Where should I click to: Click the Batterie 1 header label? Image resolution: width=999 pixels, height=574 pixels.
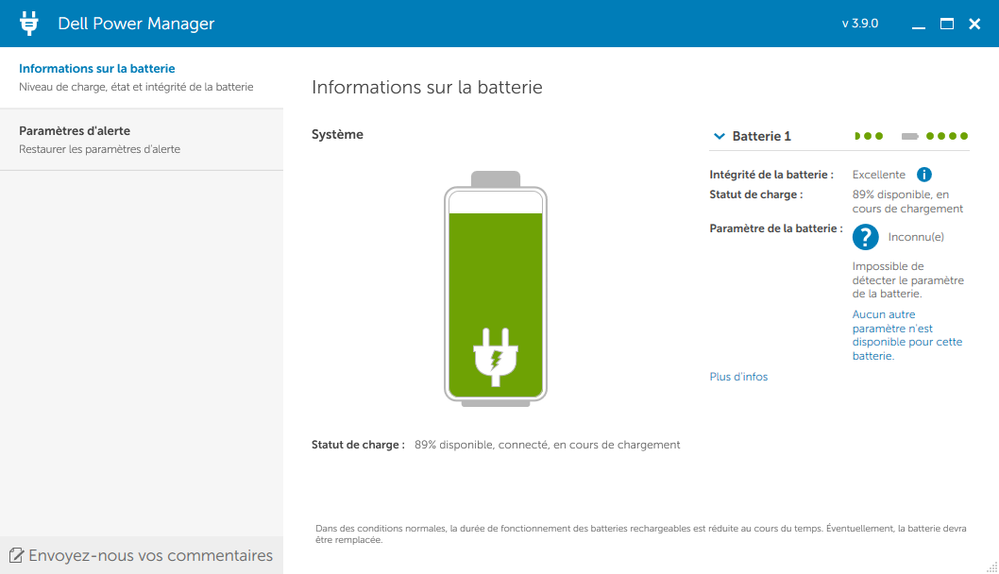tap(761, 136)
